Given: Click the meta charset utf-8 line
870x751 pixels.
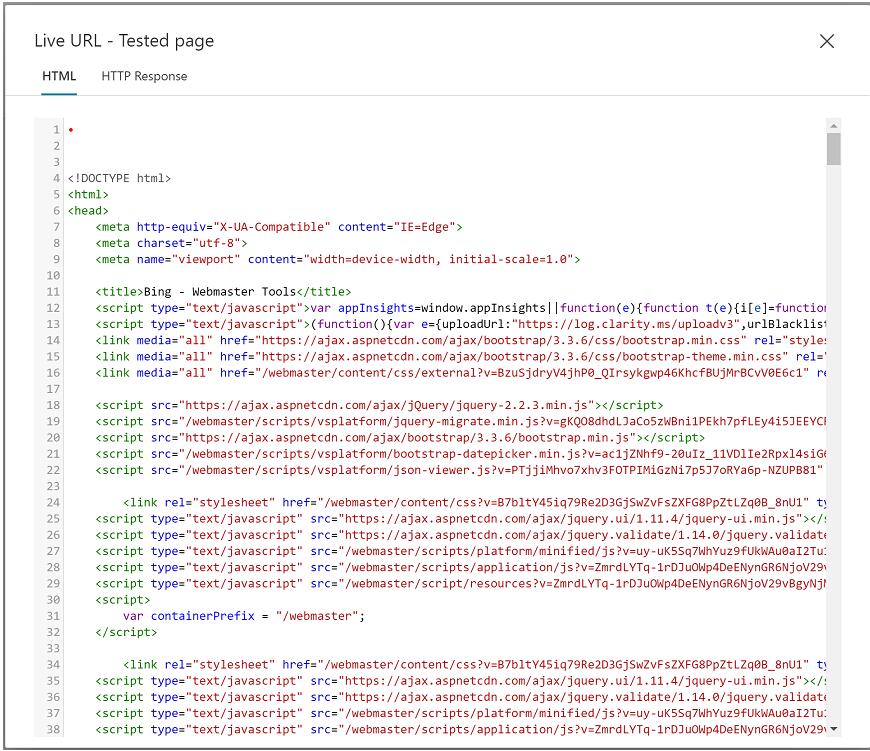Looking at the screenshot, I should coord(171,243).
